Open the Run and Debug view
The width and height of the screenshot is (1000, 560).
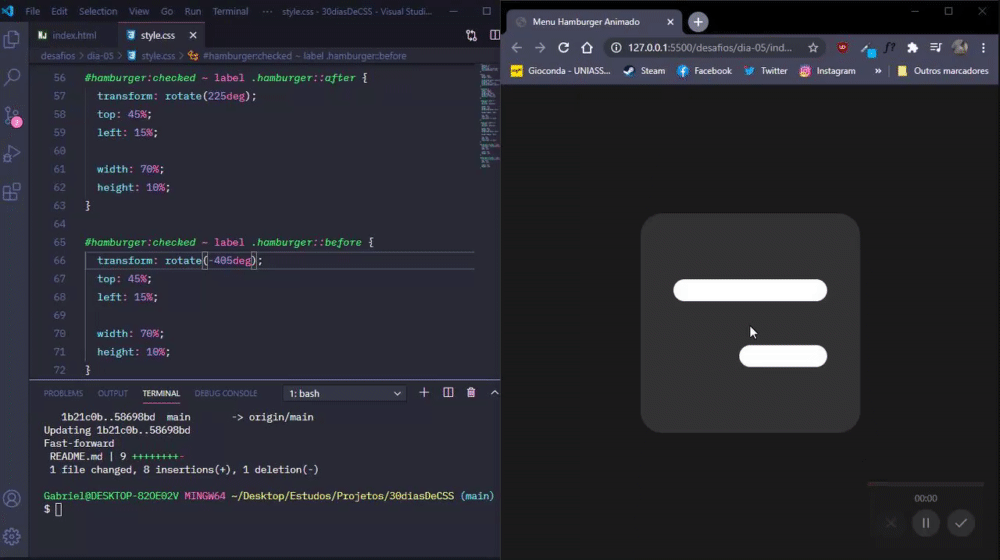click(12, 154)
